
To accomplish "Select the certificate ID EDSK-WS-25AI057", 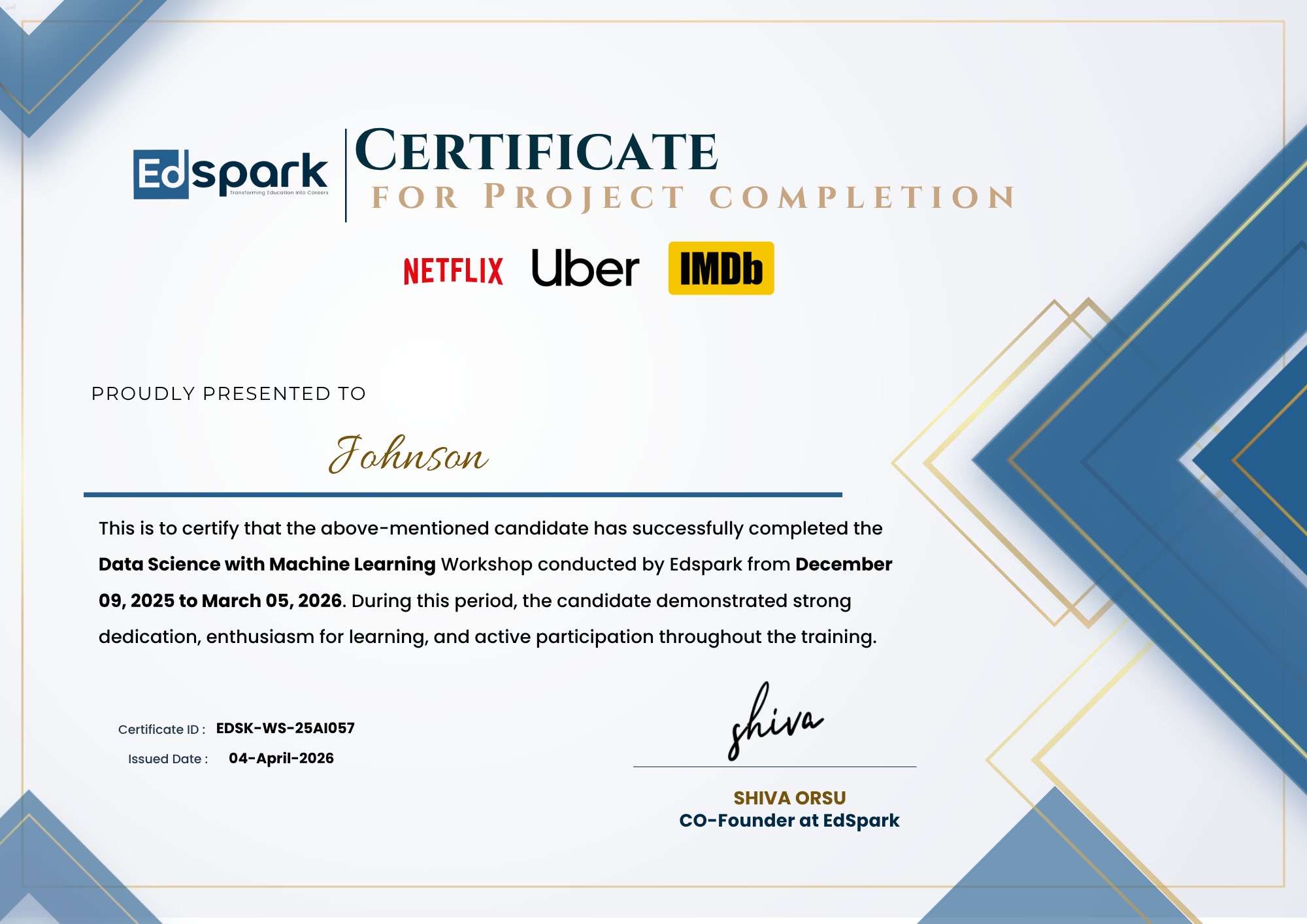I will (x=284, y=727).
